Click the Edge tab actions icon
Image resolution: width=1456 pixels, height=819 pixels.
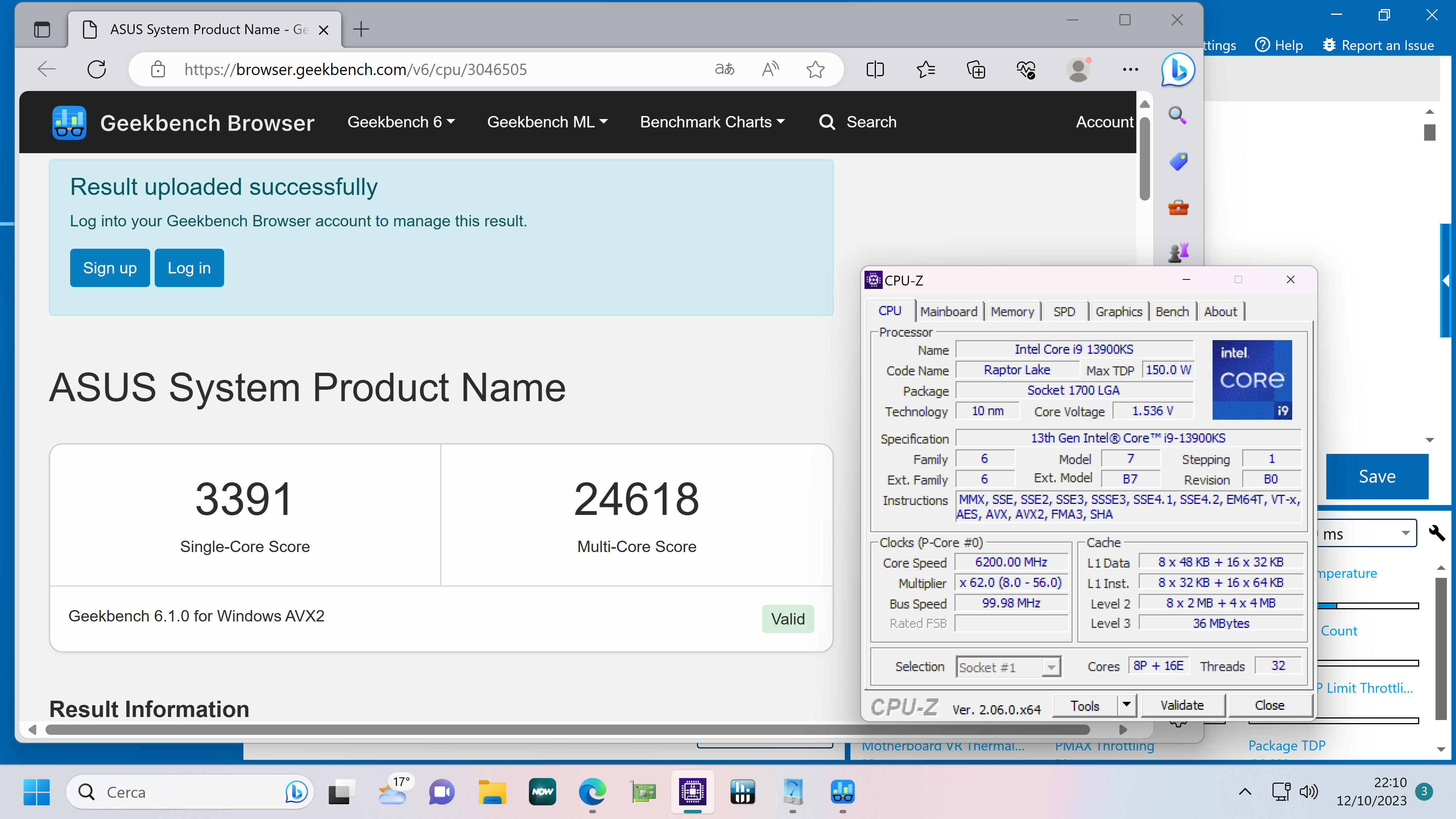click(x=42, y=29)
